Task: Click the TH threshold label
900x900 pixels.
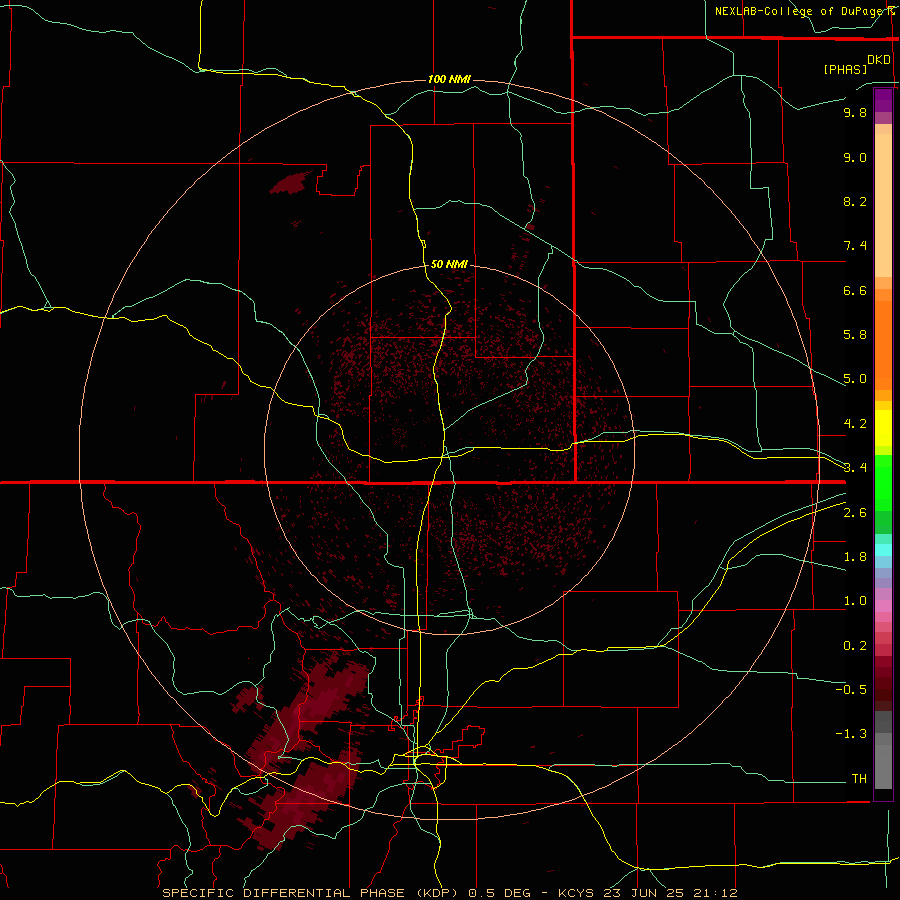Action: pos(859,779)
